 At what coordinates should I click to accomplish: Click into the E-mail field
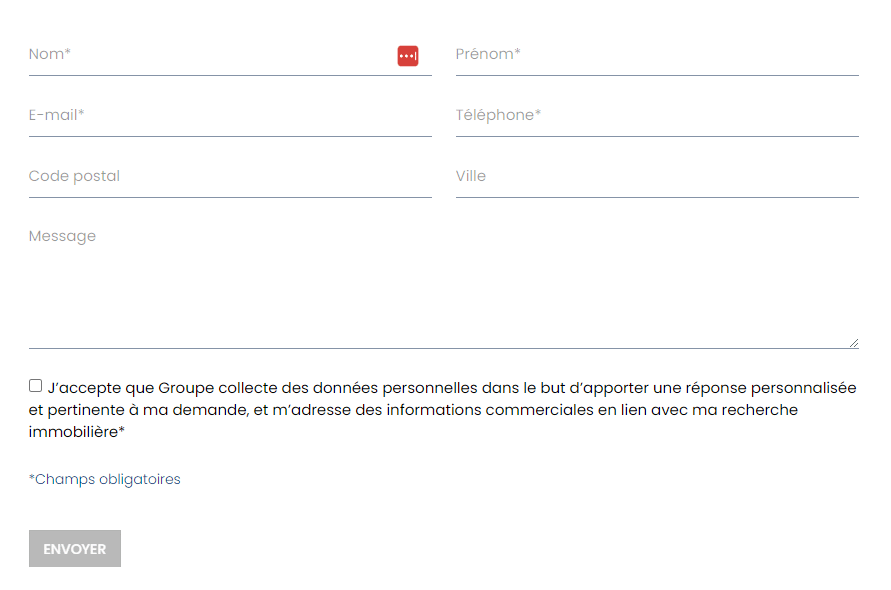point(230,116)
